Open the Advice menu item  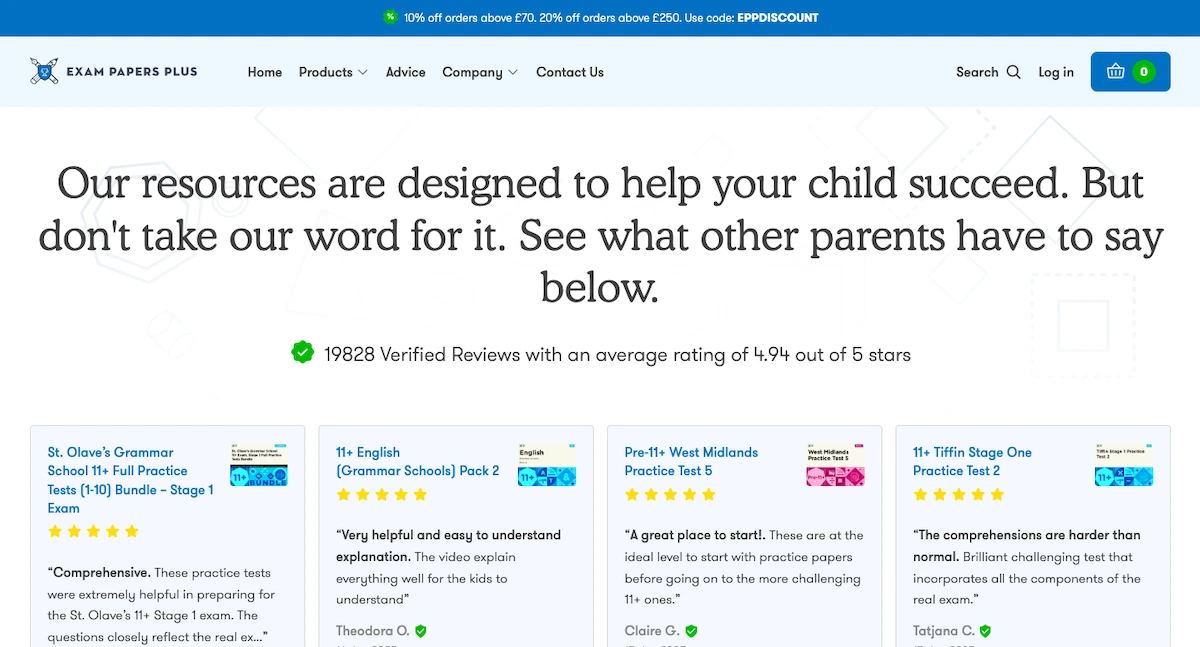point(405,72)
